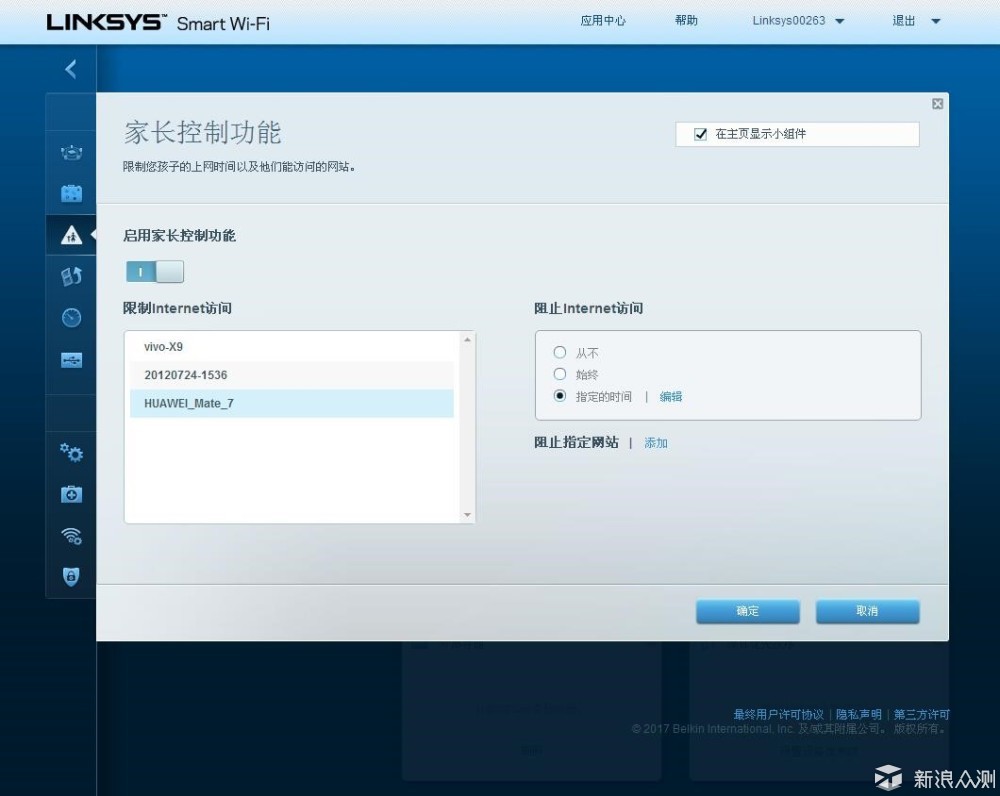Open the Speed Test gauge icon
The image size is (1000, 796).
(71, 318)
